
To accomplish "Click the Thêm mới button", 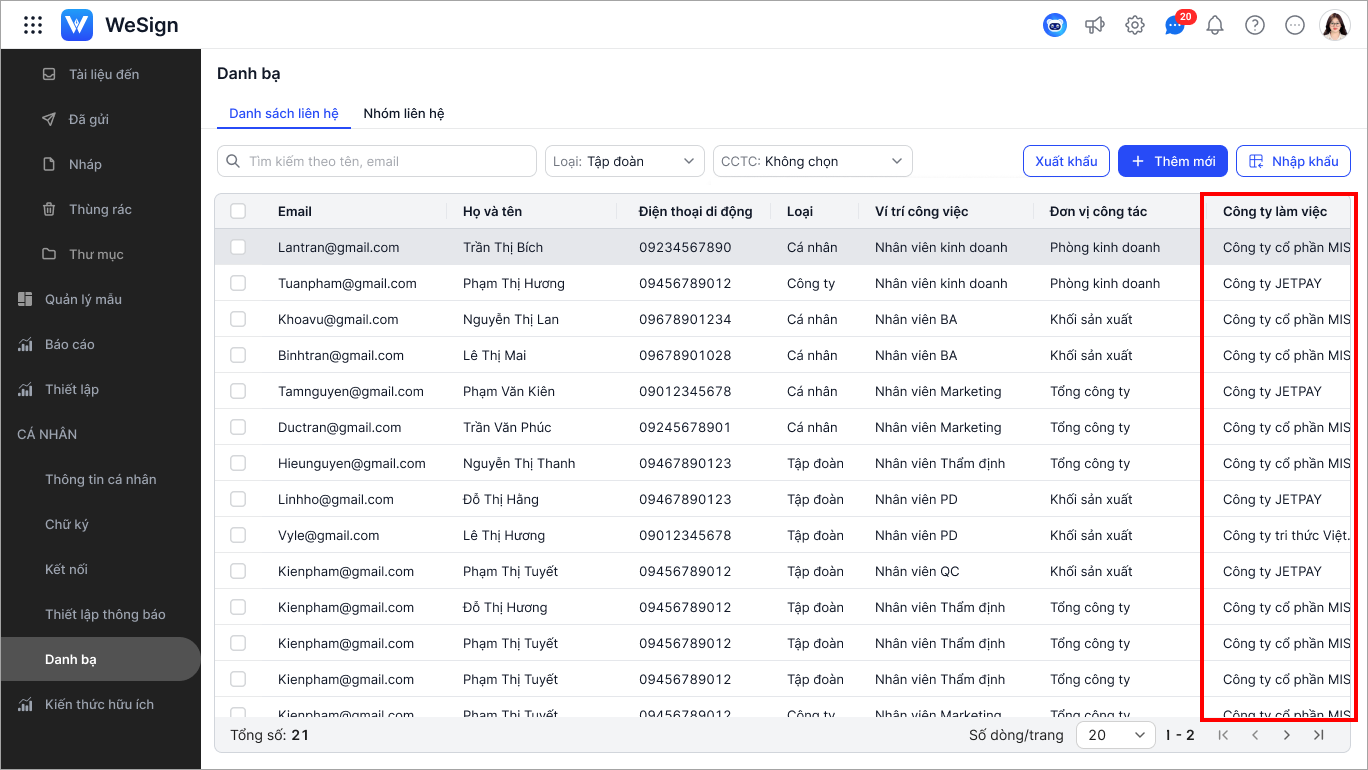I will 1172,161.
